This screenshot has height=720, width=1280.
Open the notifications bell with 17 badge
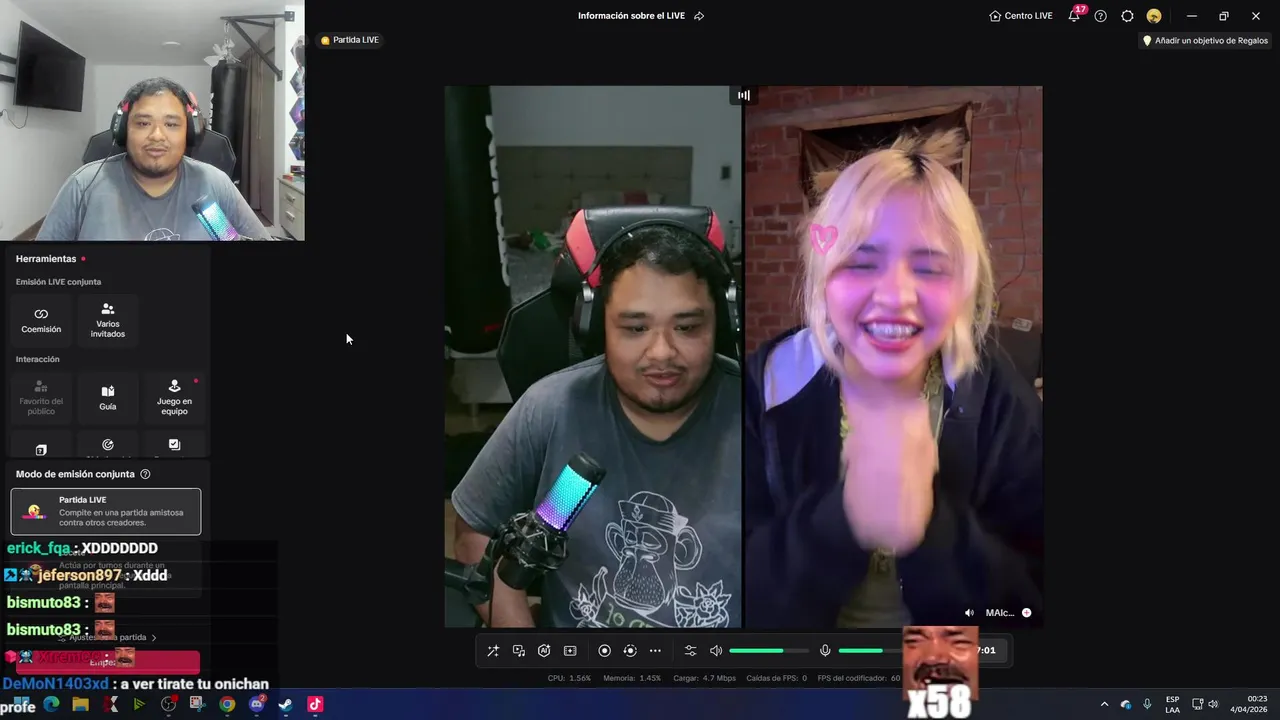coord(1074,16)
